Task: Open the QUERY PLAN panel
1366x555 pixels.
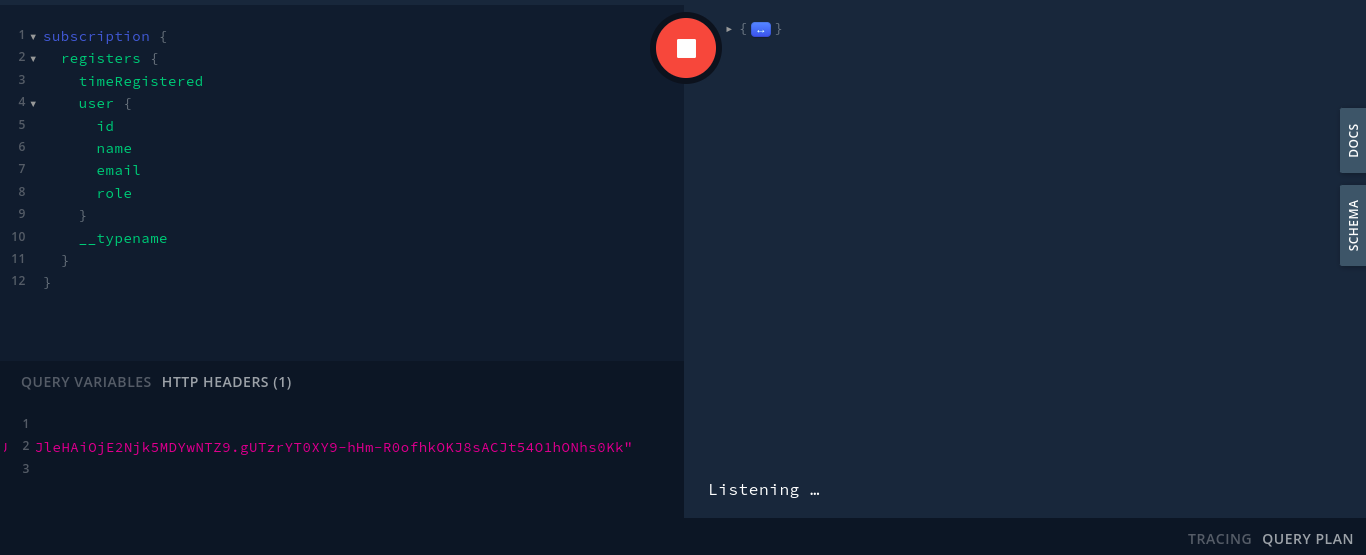Action: pos(1308,539)
